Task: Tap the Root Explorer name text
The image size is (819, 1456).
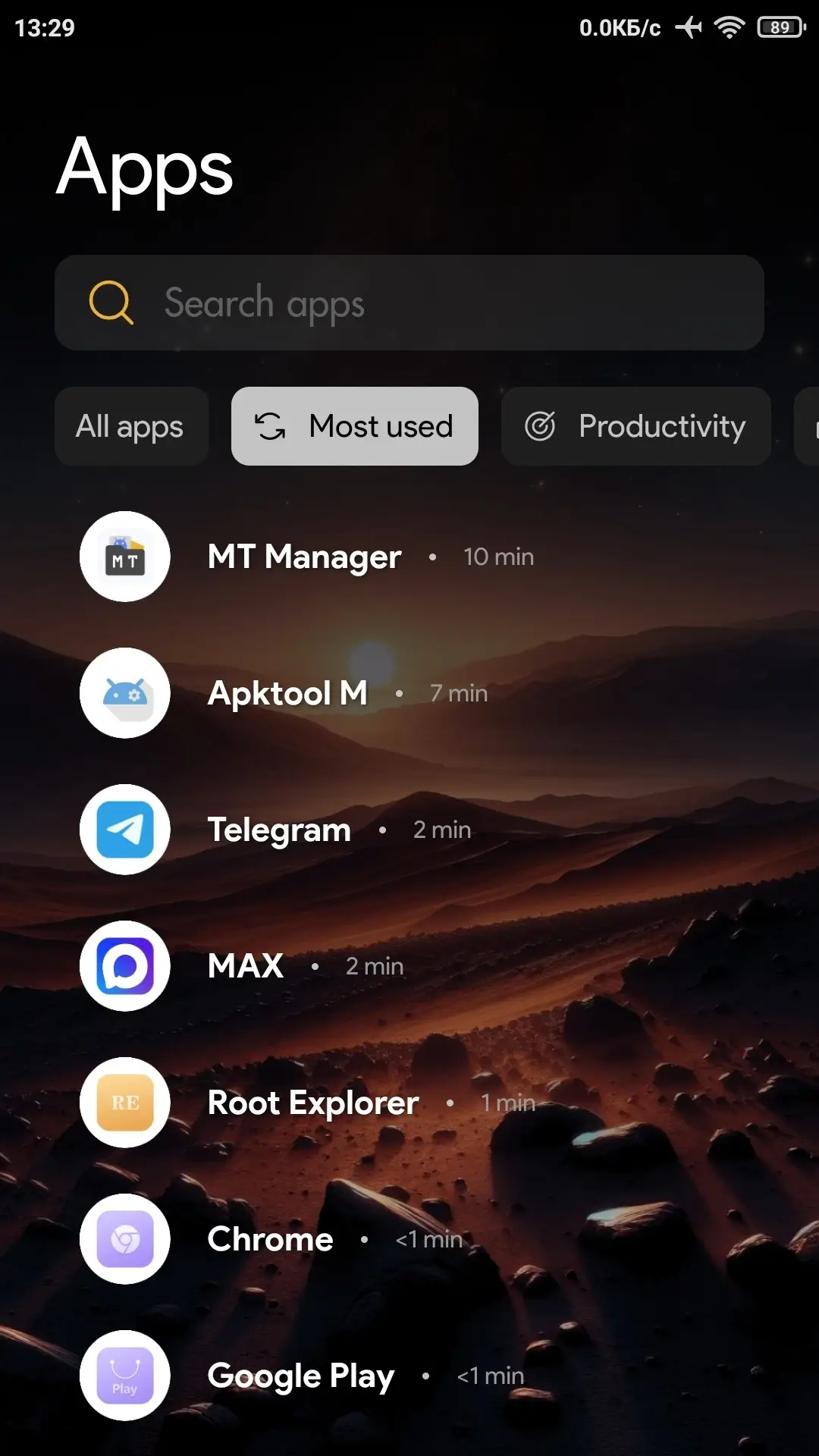Action: pos(312,1103)
